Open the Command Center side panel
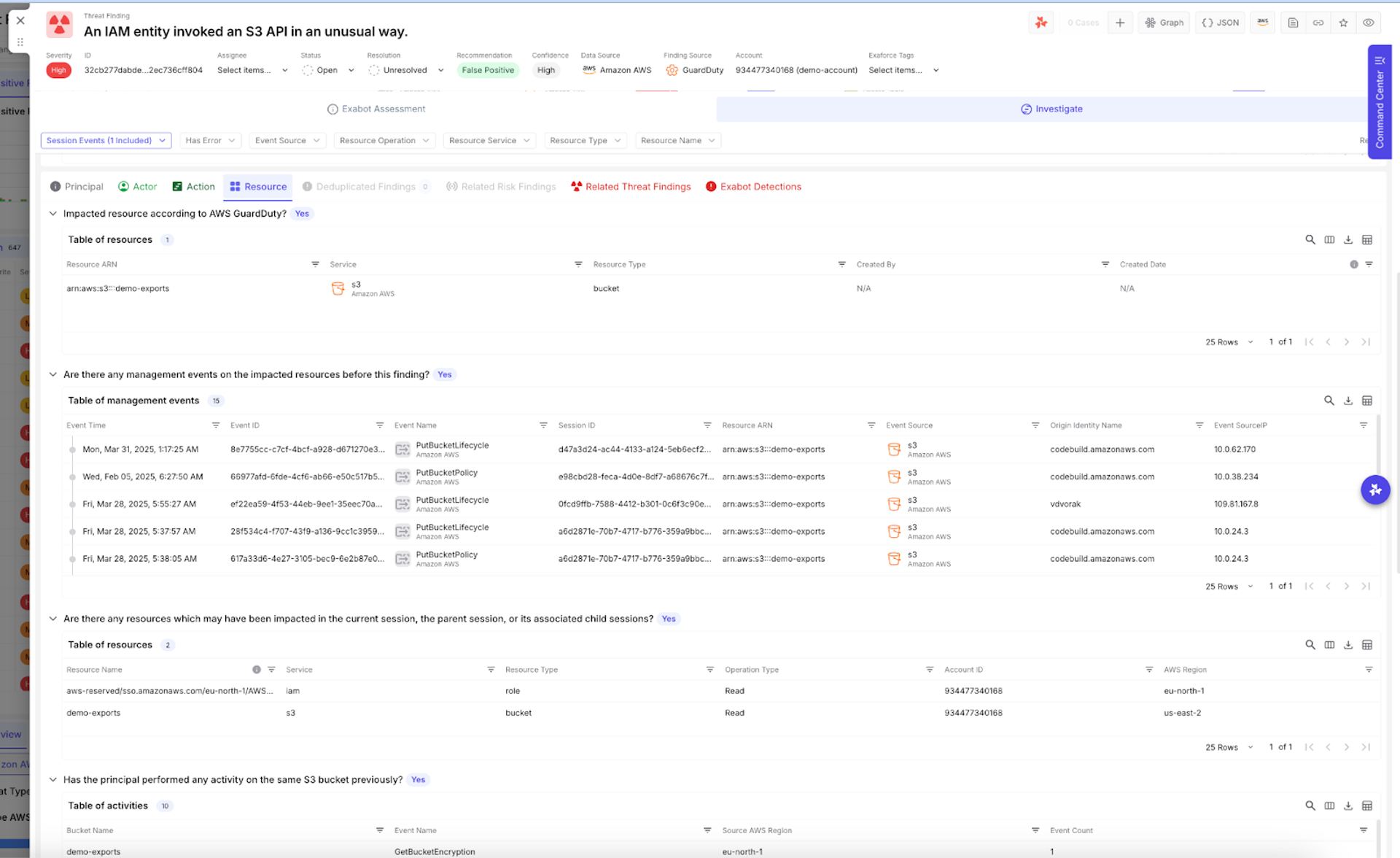The height and width of the screenshot is (858, 1400). click(x=1380, y=102)
